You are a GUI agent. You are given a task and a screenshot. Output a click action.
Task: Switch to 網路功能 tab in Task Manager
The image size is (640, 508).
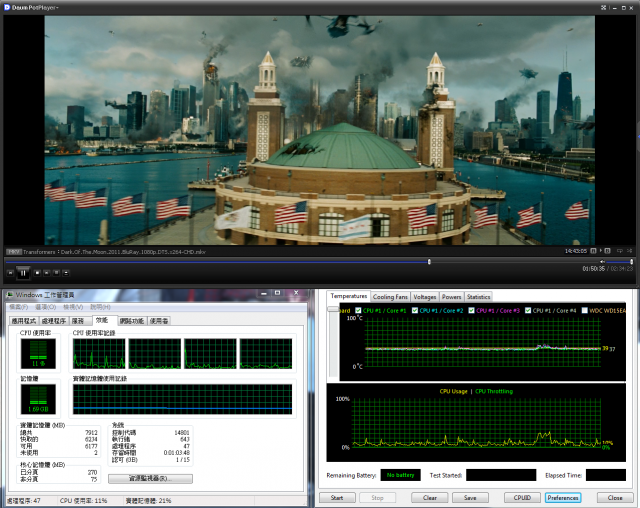point(131,321)
